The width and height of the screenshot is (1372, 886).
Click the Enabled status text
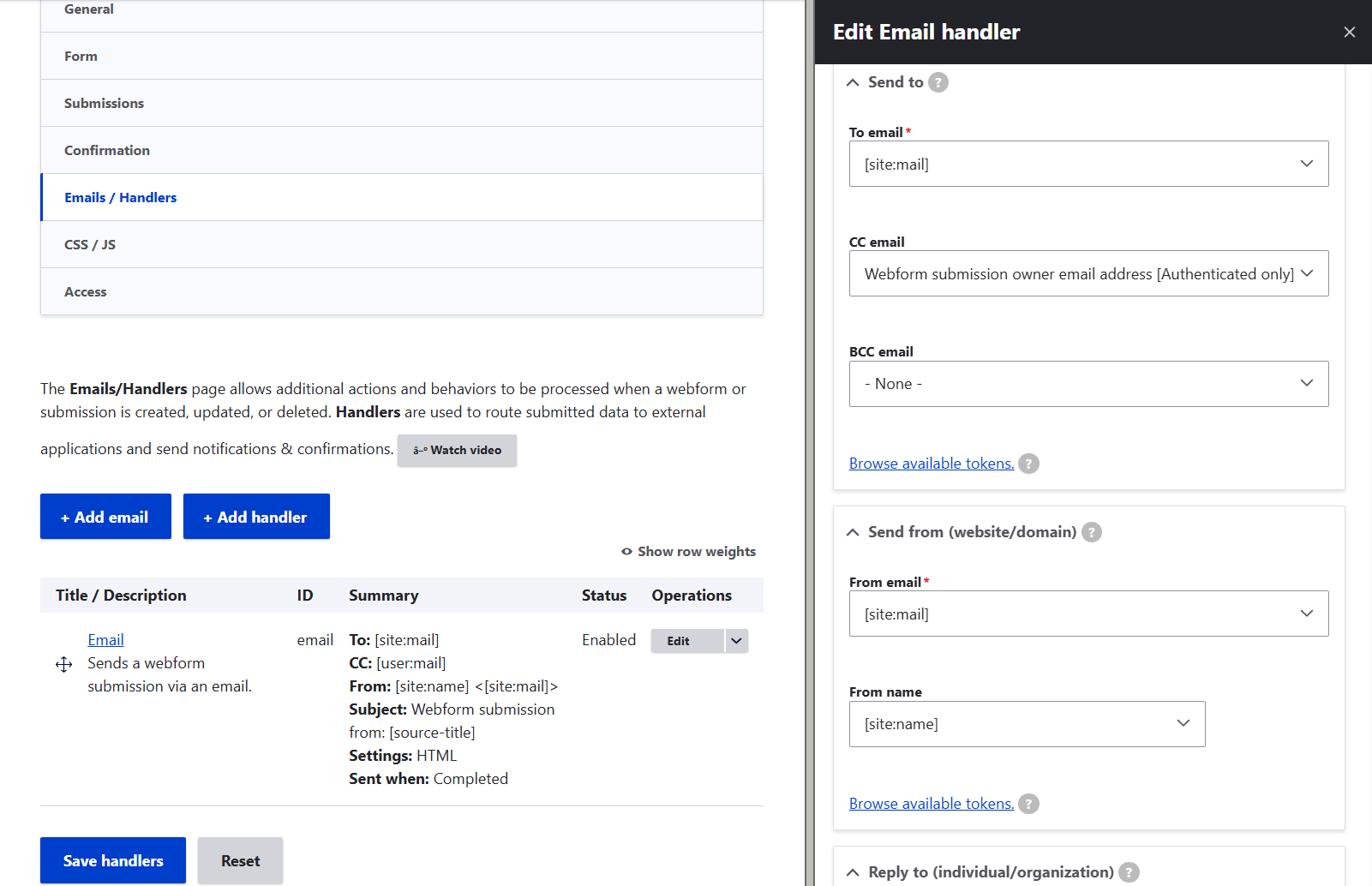[x=608, y=640]
